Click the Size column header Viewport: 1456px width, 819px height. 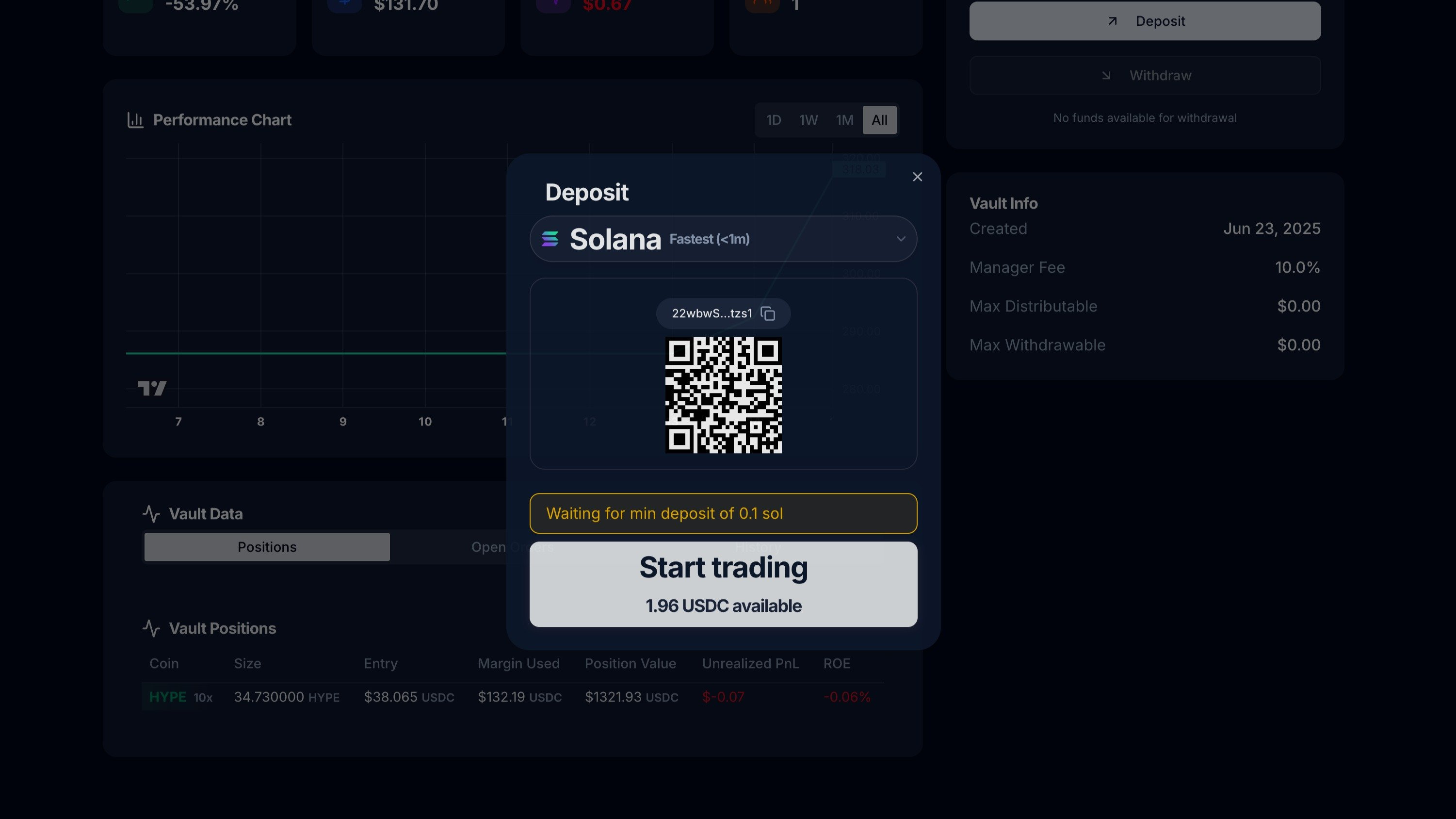click(247, 663)
